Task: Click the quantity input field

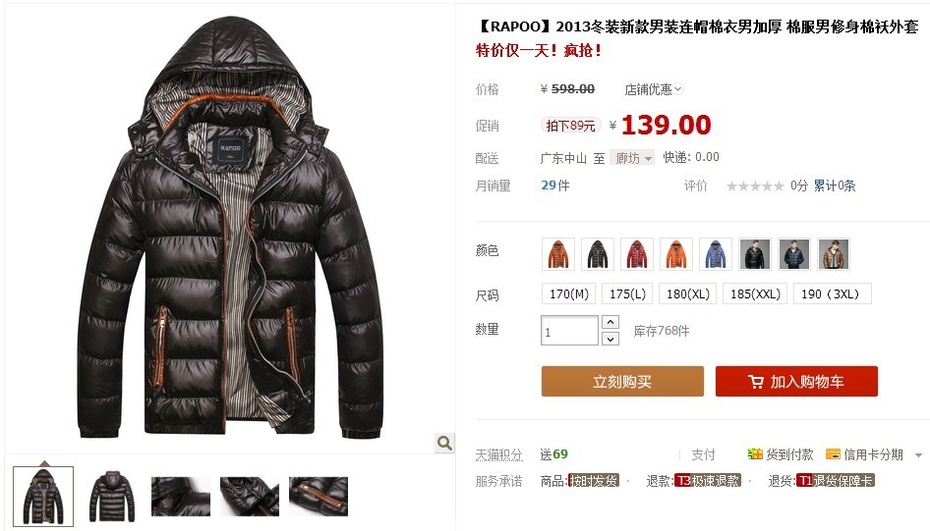Action: pos(569,330)
